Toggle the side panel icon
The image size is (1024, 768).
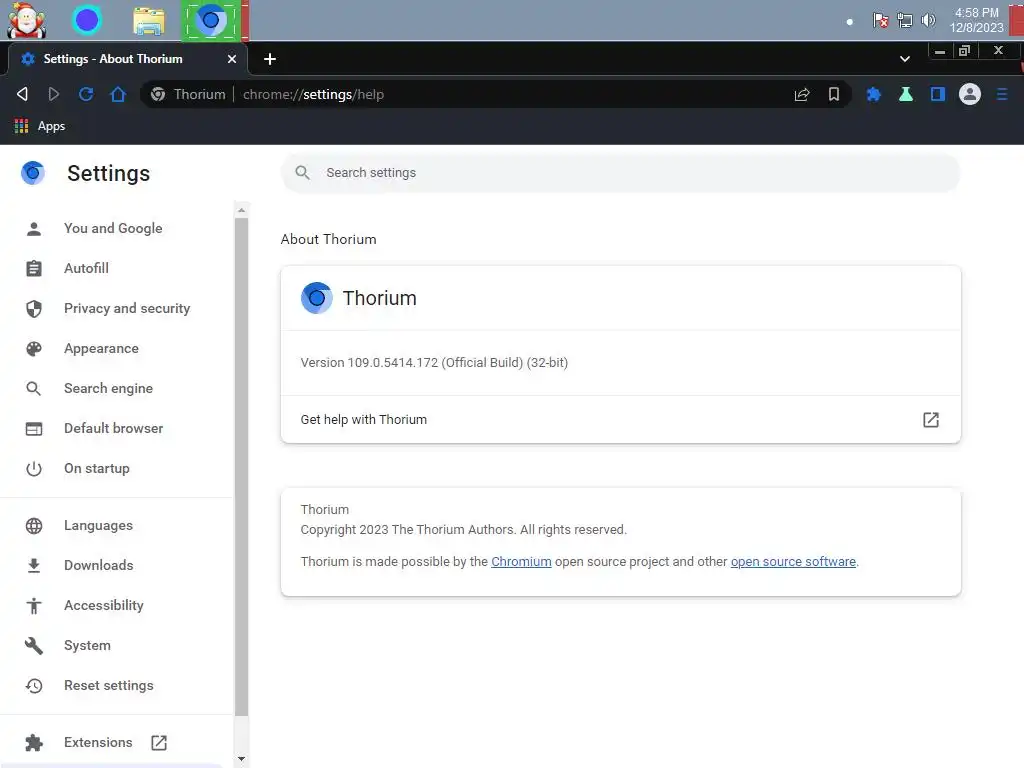(x=938, y=94)
